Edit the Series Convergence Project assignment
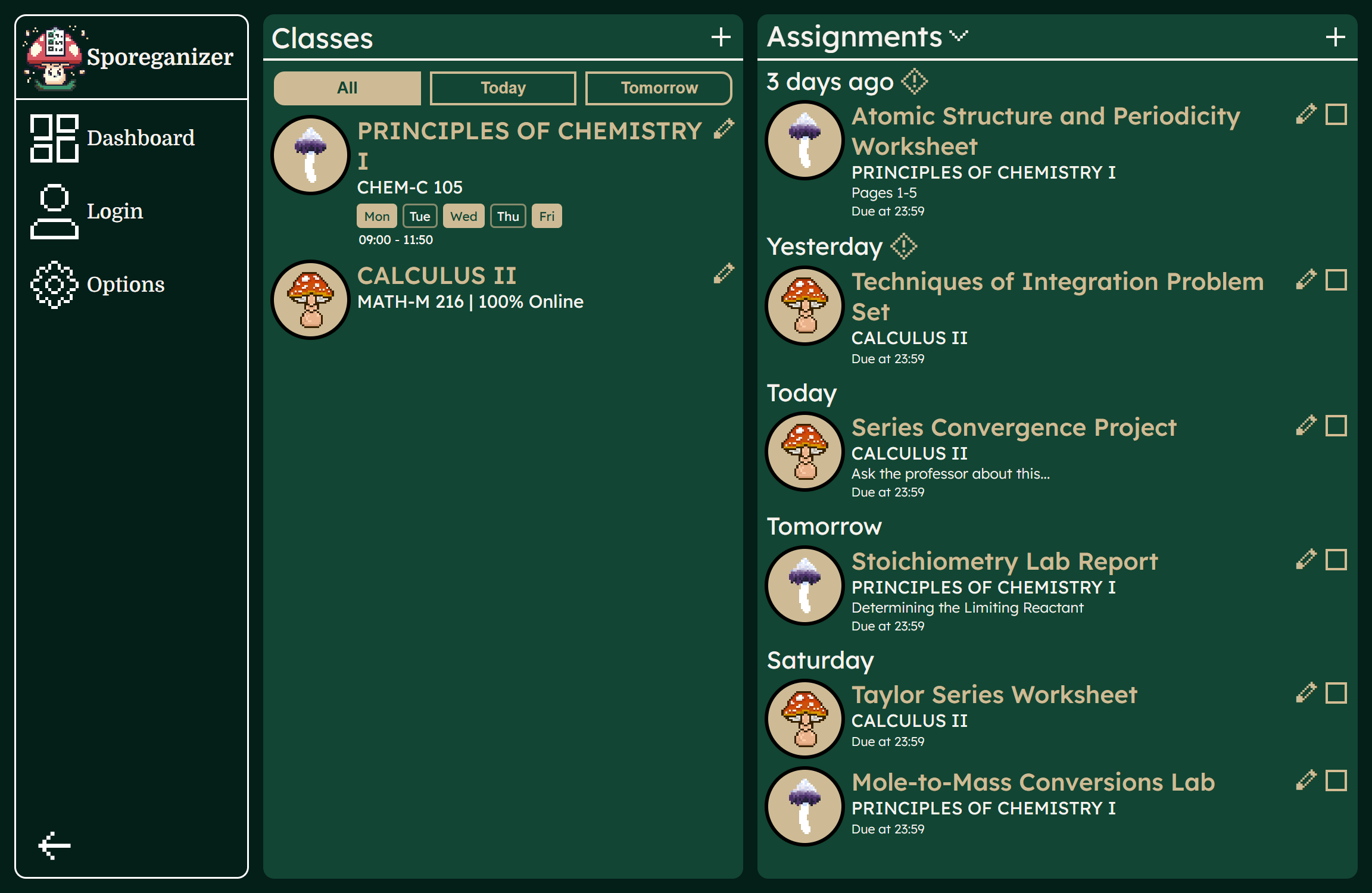 (x=1305, y=426)
